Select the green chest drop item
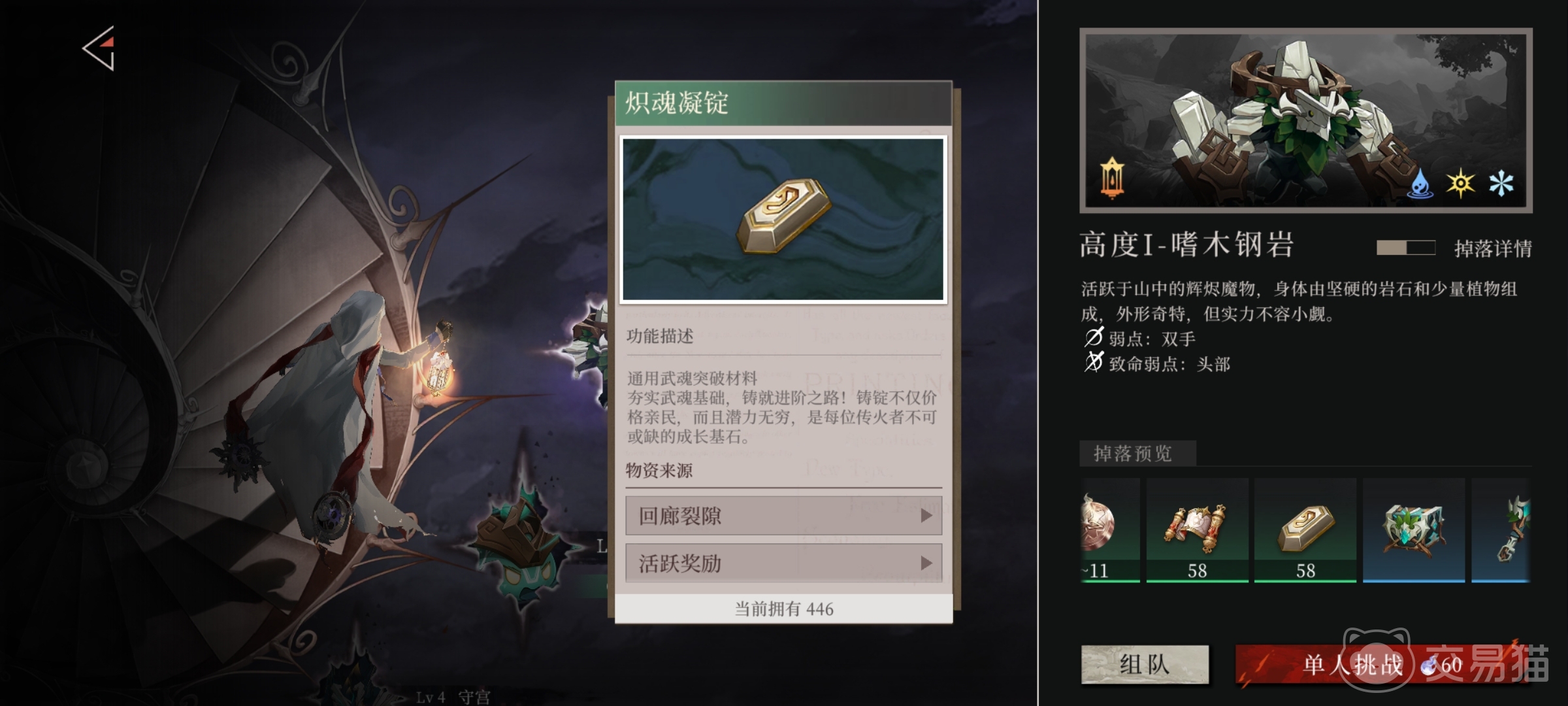The height and width of the screenshot is (706, 1568). pyautogui.click(x=1414, y=530)
